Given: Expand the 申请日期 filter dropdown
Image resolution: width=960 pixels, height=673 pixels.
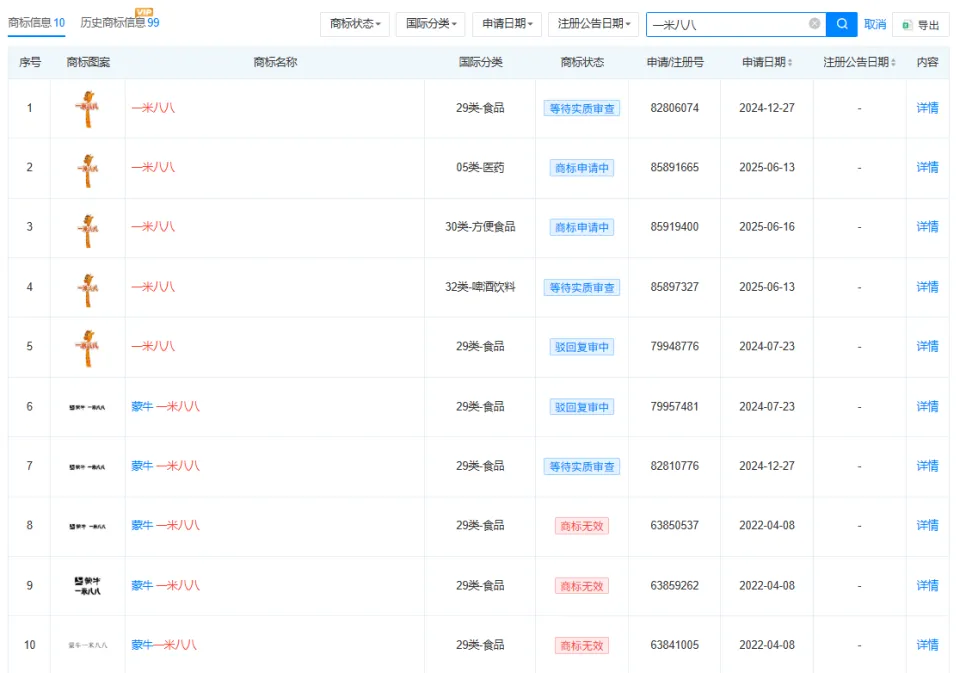Looking at the screenshot, I should coord(506,24).
